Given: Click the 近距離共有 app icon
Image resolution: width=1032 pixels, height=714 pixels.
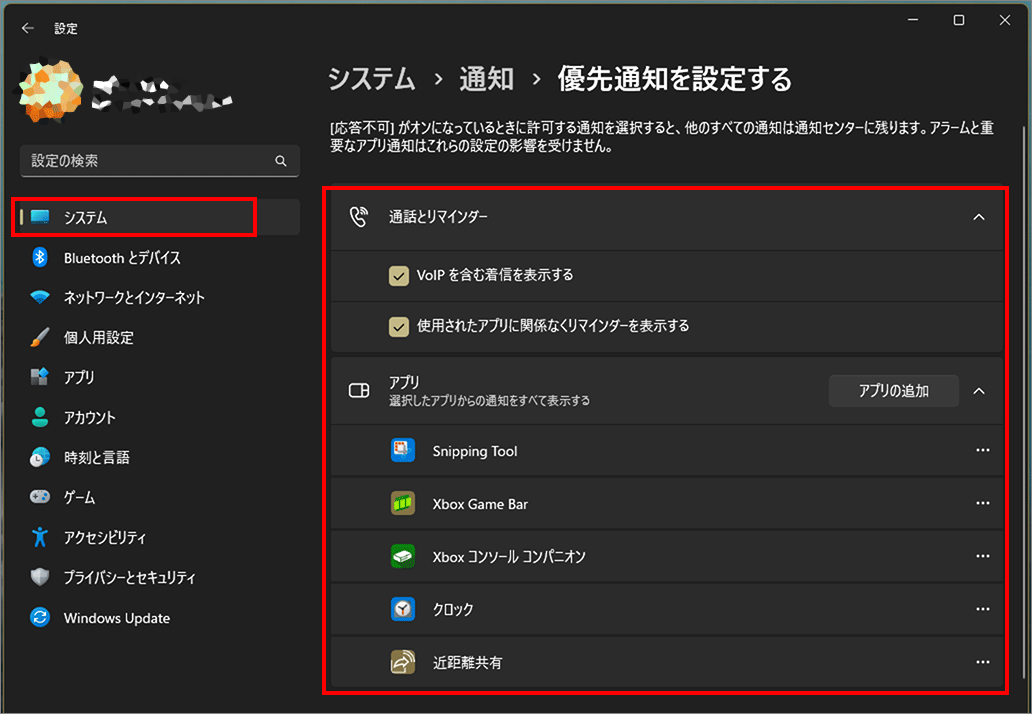Looking at the screenshot, I should point(403,662).
